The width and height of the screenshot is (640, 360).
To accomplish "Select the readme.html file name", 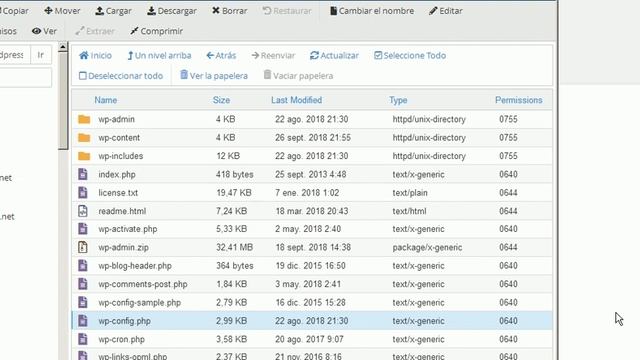I will (x=122, y=211).
